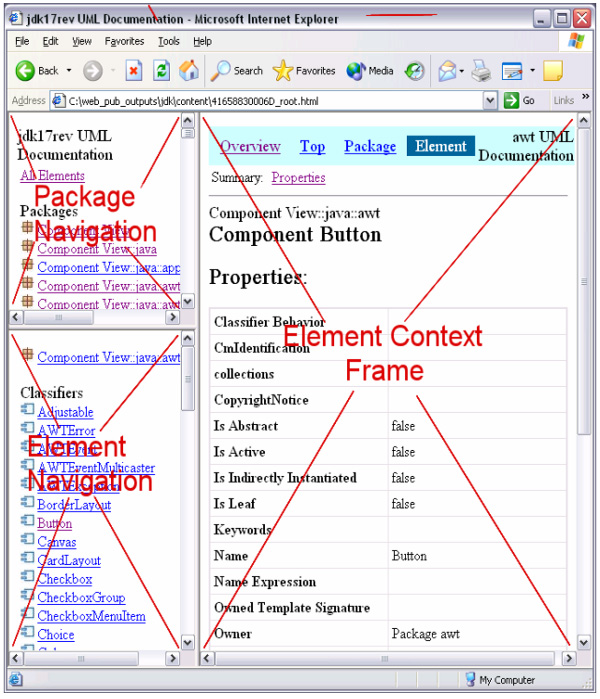Click content frame vertical scrollbar thumb

click(x=584, y=281)
